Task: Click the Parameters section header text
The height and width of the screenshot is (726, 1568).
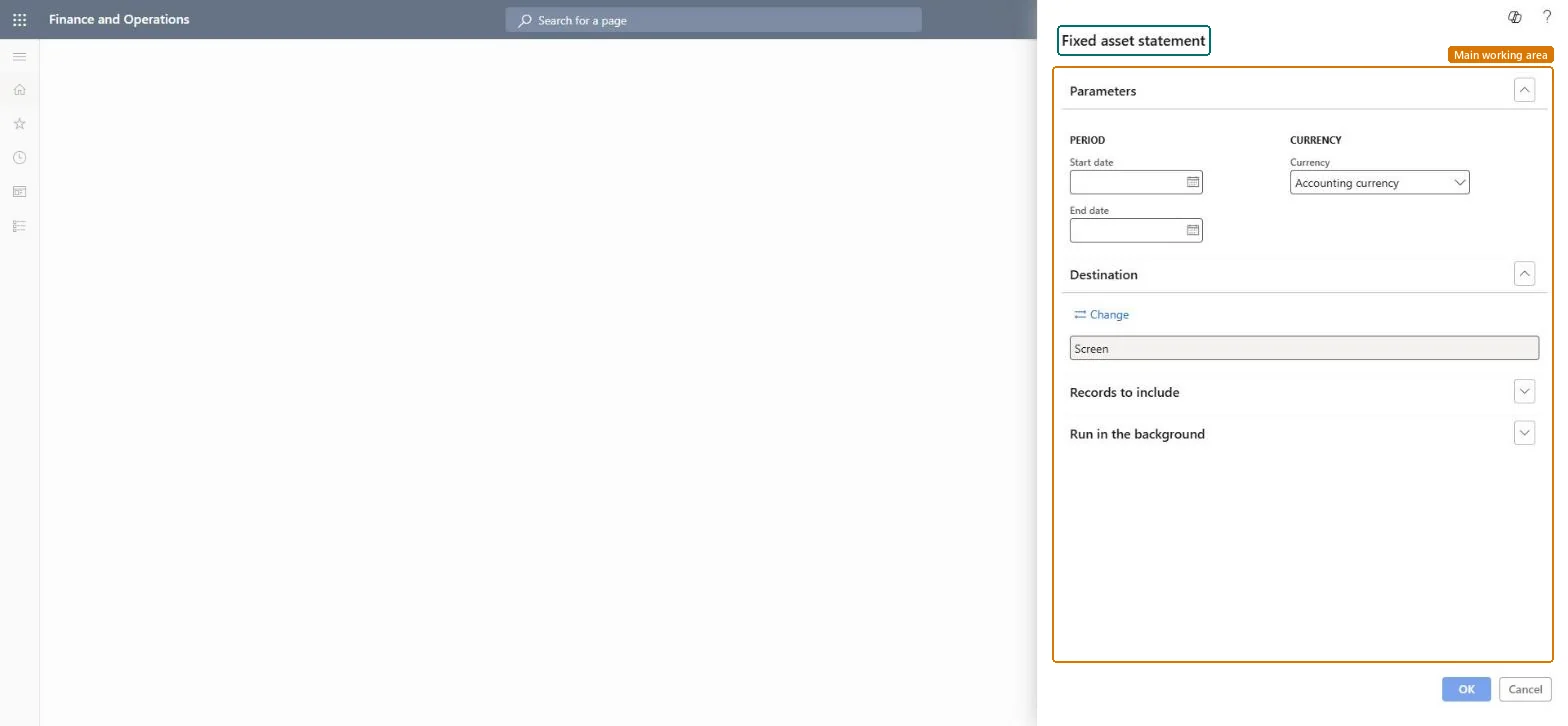Action: 1103,91
